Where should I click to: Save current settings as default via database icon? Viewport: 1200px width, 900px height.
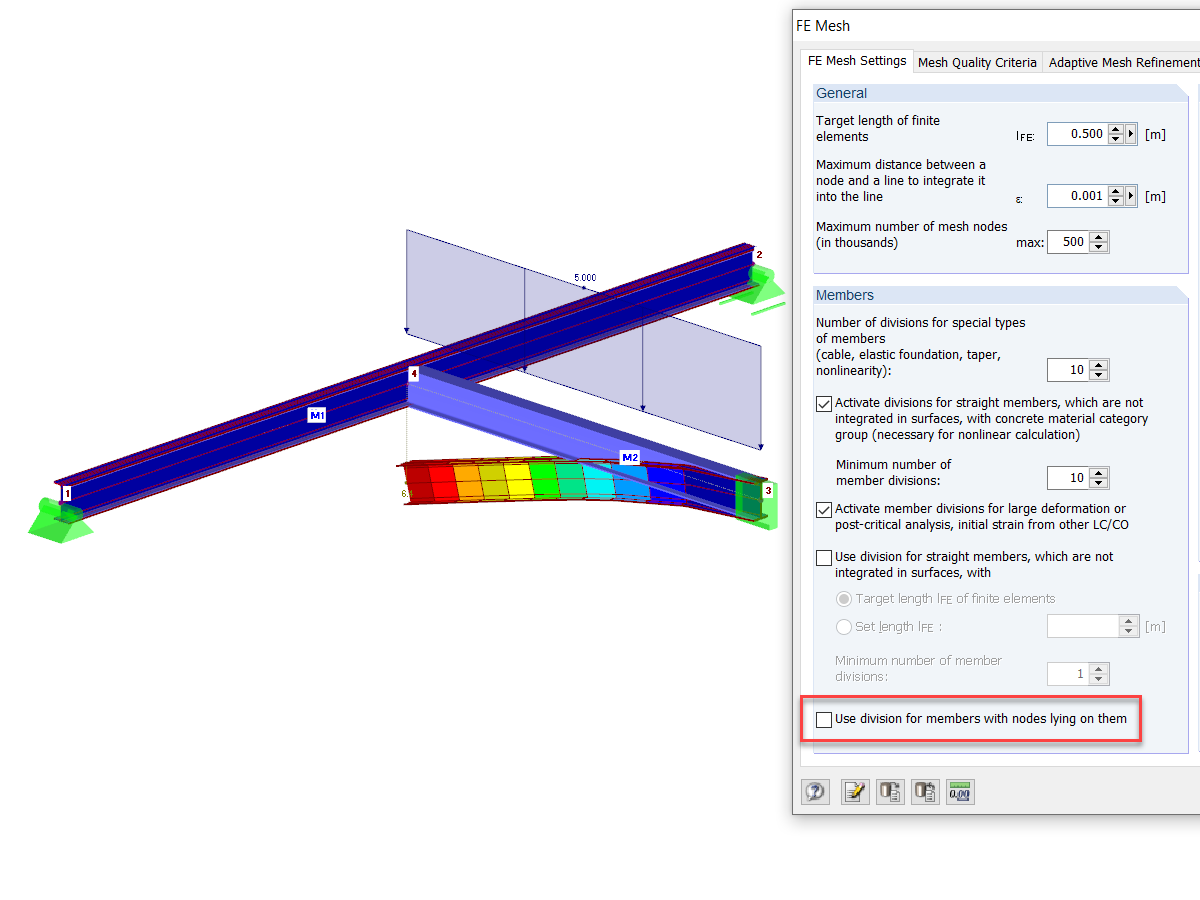click(x=890, y=791)
